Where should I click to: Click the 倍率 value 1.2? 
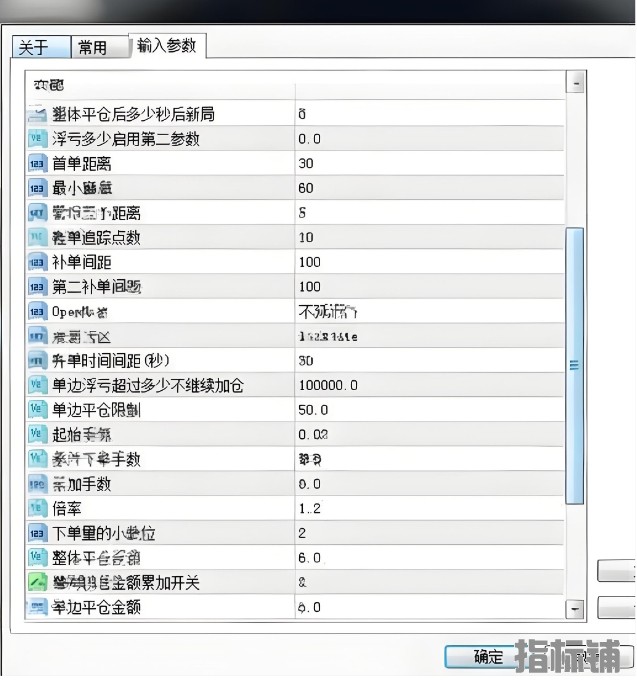point(430,509)
